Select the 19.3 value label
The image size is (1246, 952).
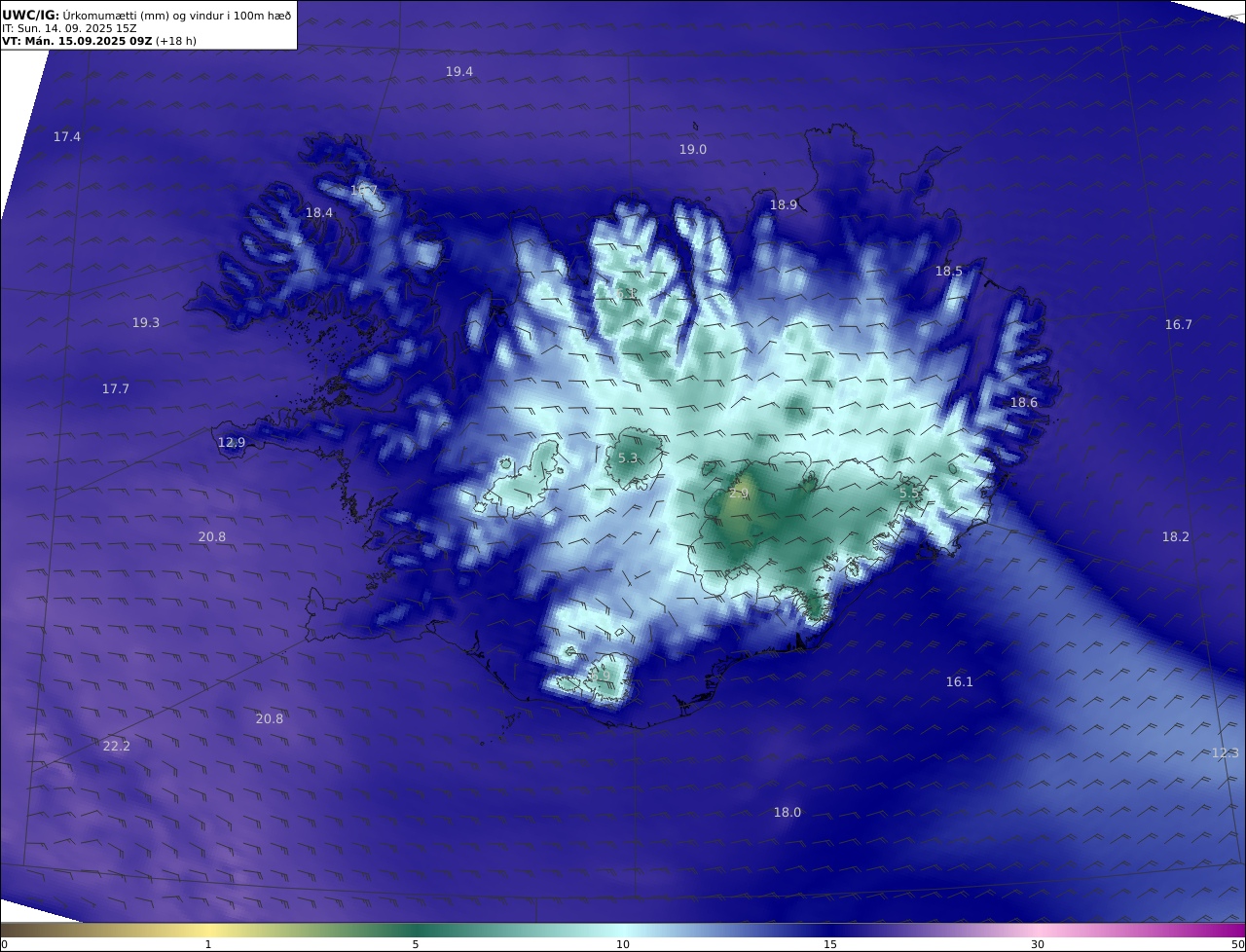pos(146,322)
